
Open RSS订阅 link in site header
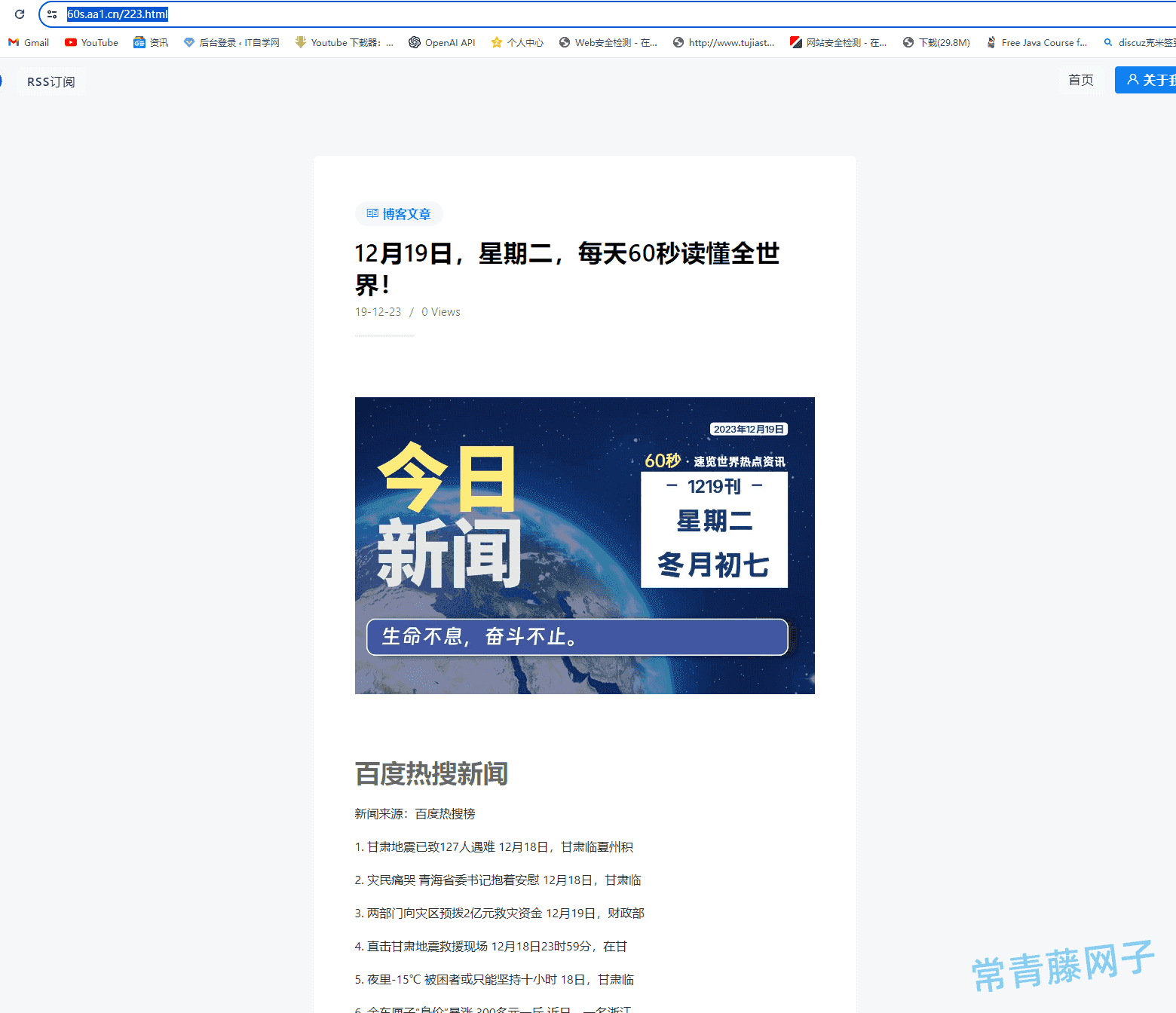51,81
